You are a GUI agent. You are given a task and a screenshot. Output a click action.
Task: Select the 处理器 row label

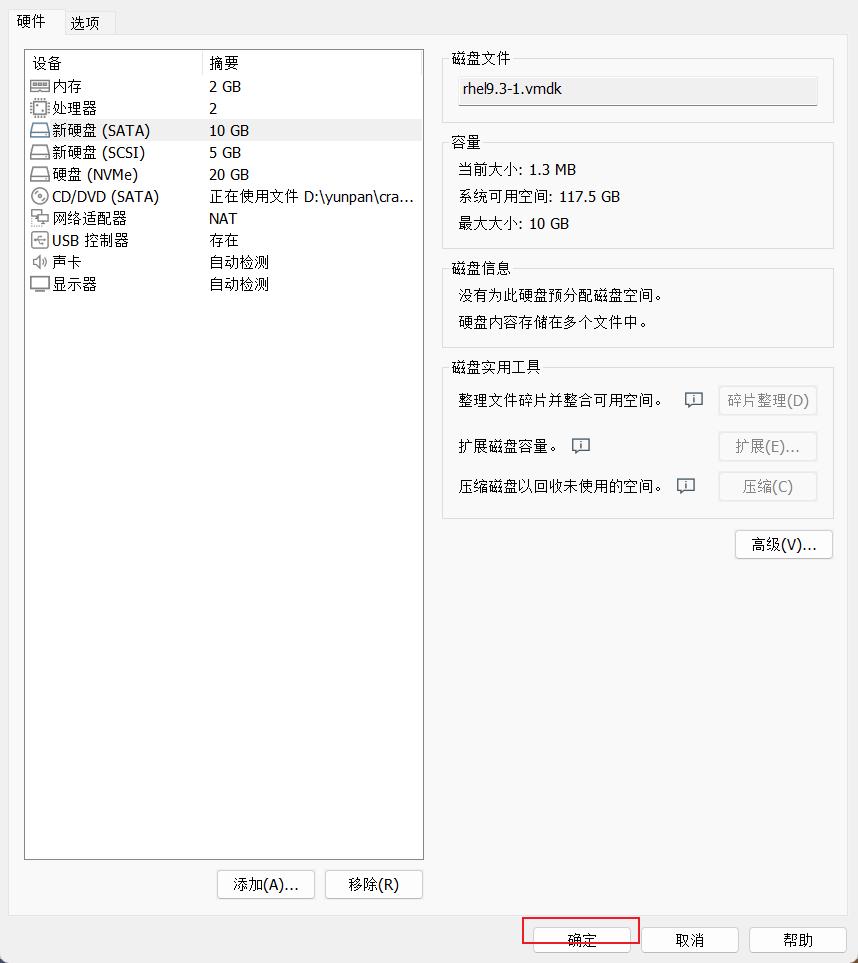pos(74,109)
